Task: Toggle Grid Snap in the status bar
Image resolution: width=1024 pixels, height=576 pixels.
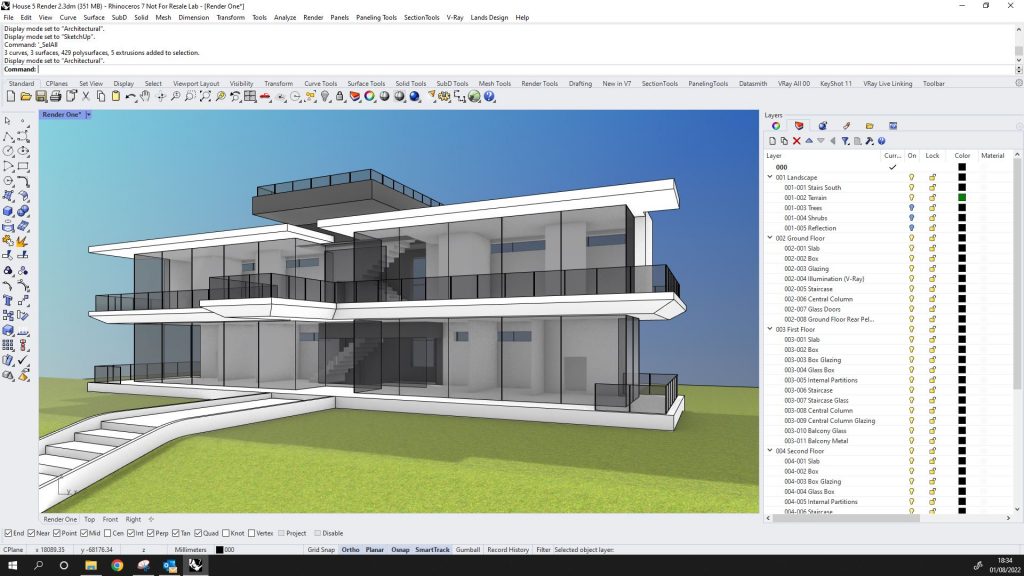Action: pyautogui.click(x=321, y=550)
